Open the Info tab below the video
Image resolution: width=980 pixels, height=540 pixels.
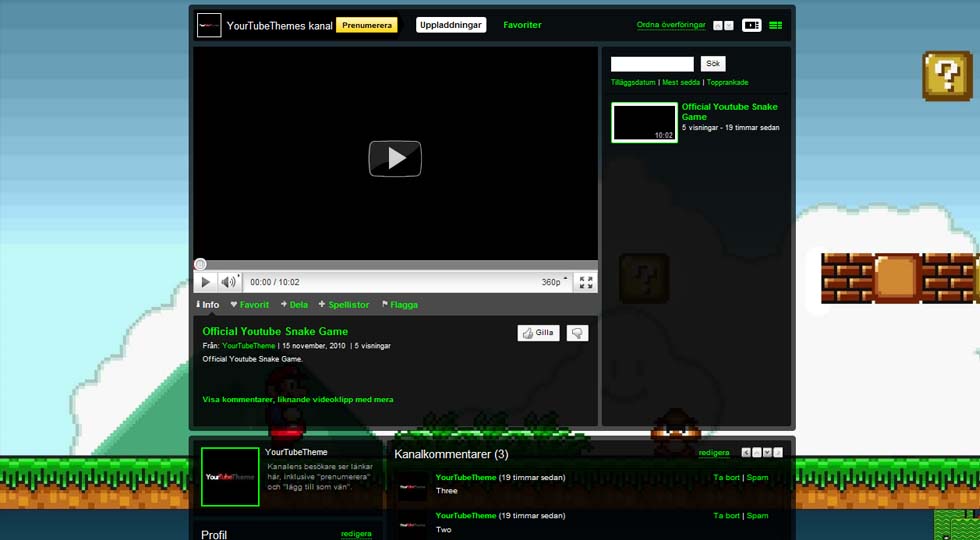pos(208,305)
